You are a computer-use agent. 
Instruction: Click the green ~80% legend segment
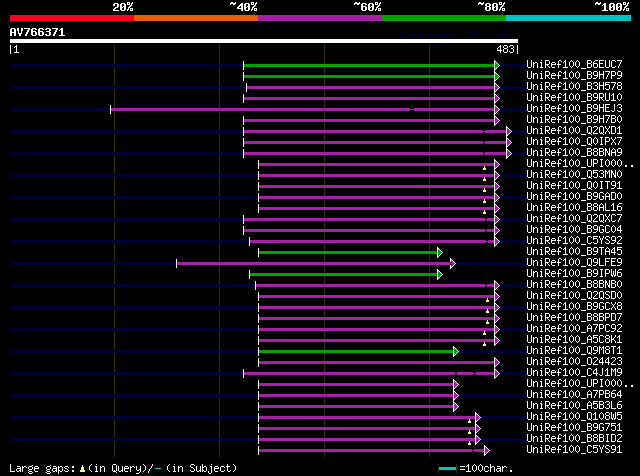[444, 18]
